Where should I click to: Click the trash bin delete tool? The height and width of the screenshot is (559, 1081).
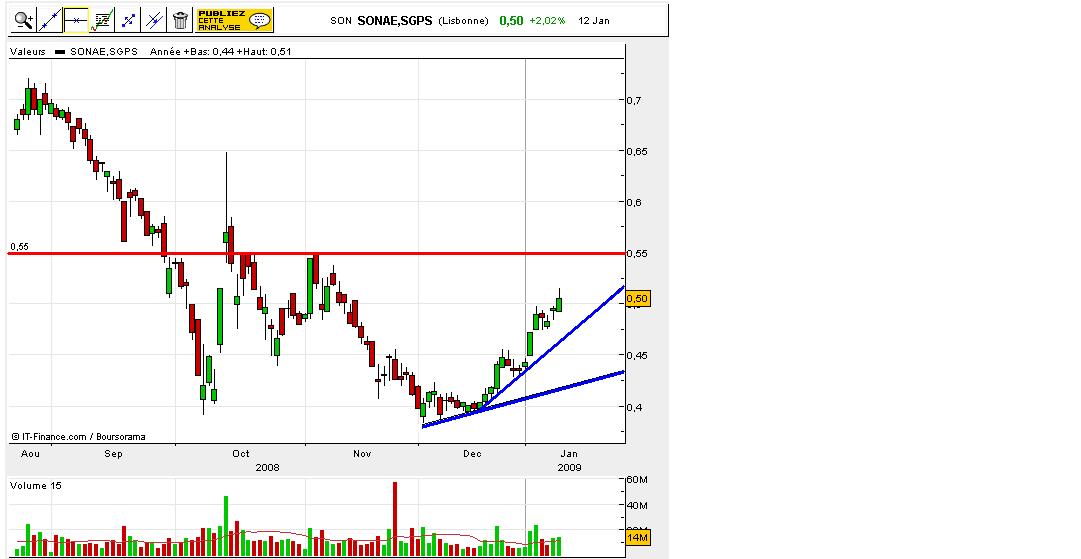pyautogui.click(x=181, y=20)
